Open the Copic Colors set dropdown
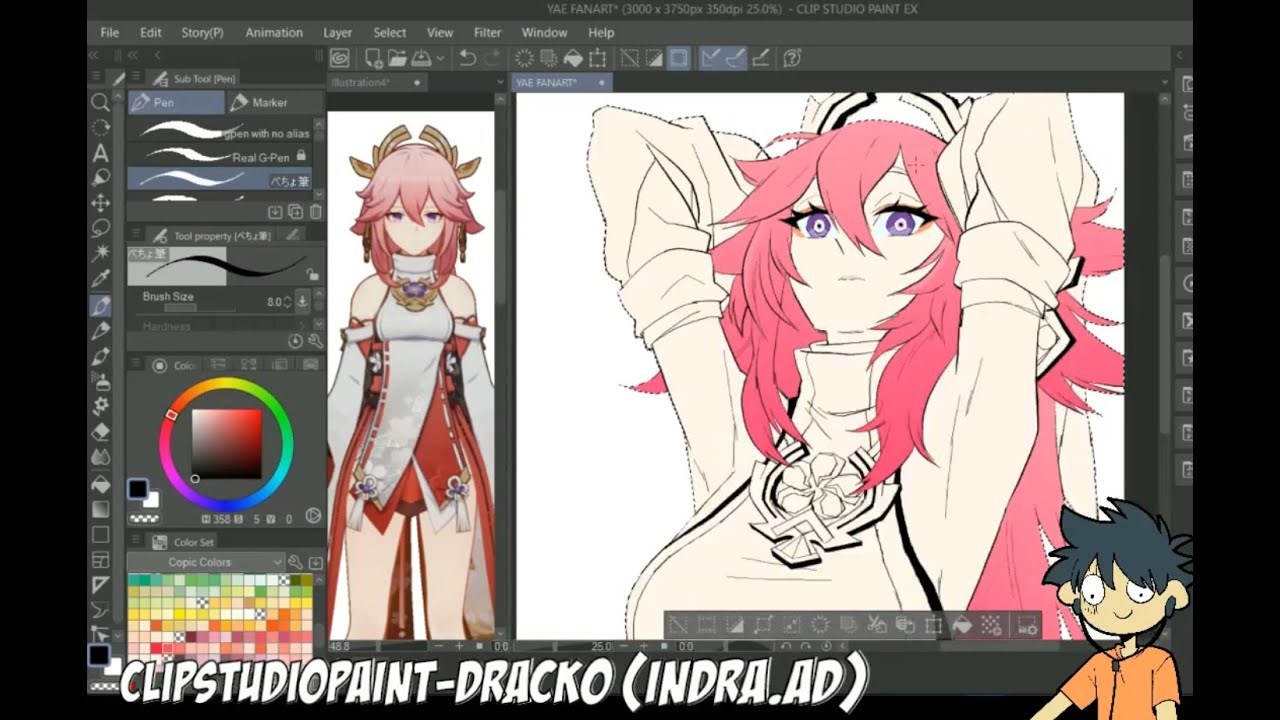The height and width of the screenshot is (720, 1280). coord(206,562)
